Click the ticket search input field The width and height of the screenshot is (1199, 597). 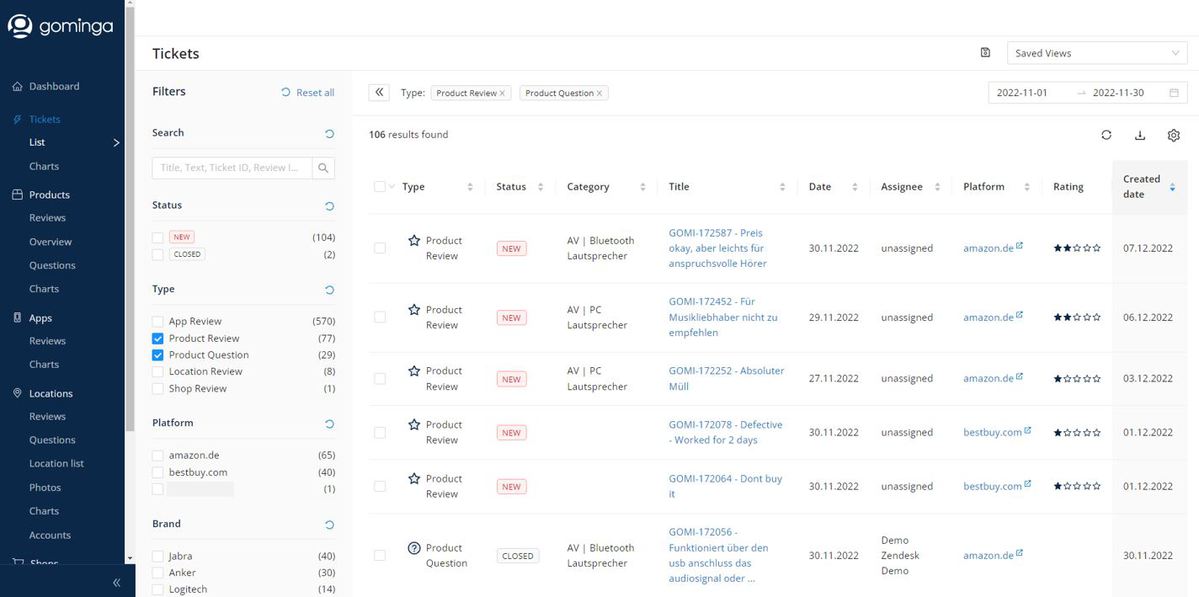click(232, 168)
